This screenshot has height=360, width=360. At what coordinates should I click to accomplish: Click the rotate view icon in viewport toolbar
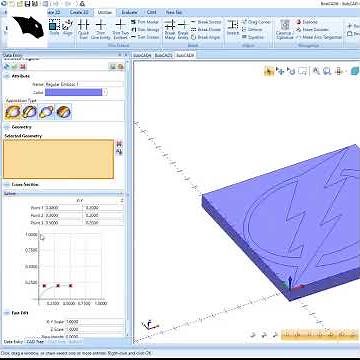pos(292,71)
